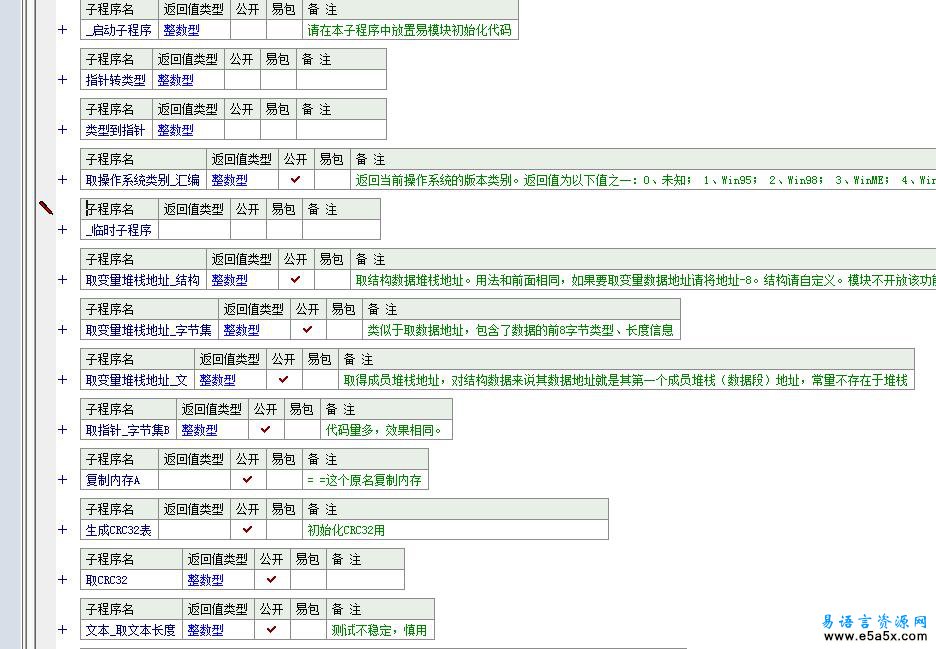The height and width of the screenshot is (649, 936).
Task: Expand the 取操作系统类别_汇编 subroutine
Action: (x=63, y=180)
